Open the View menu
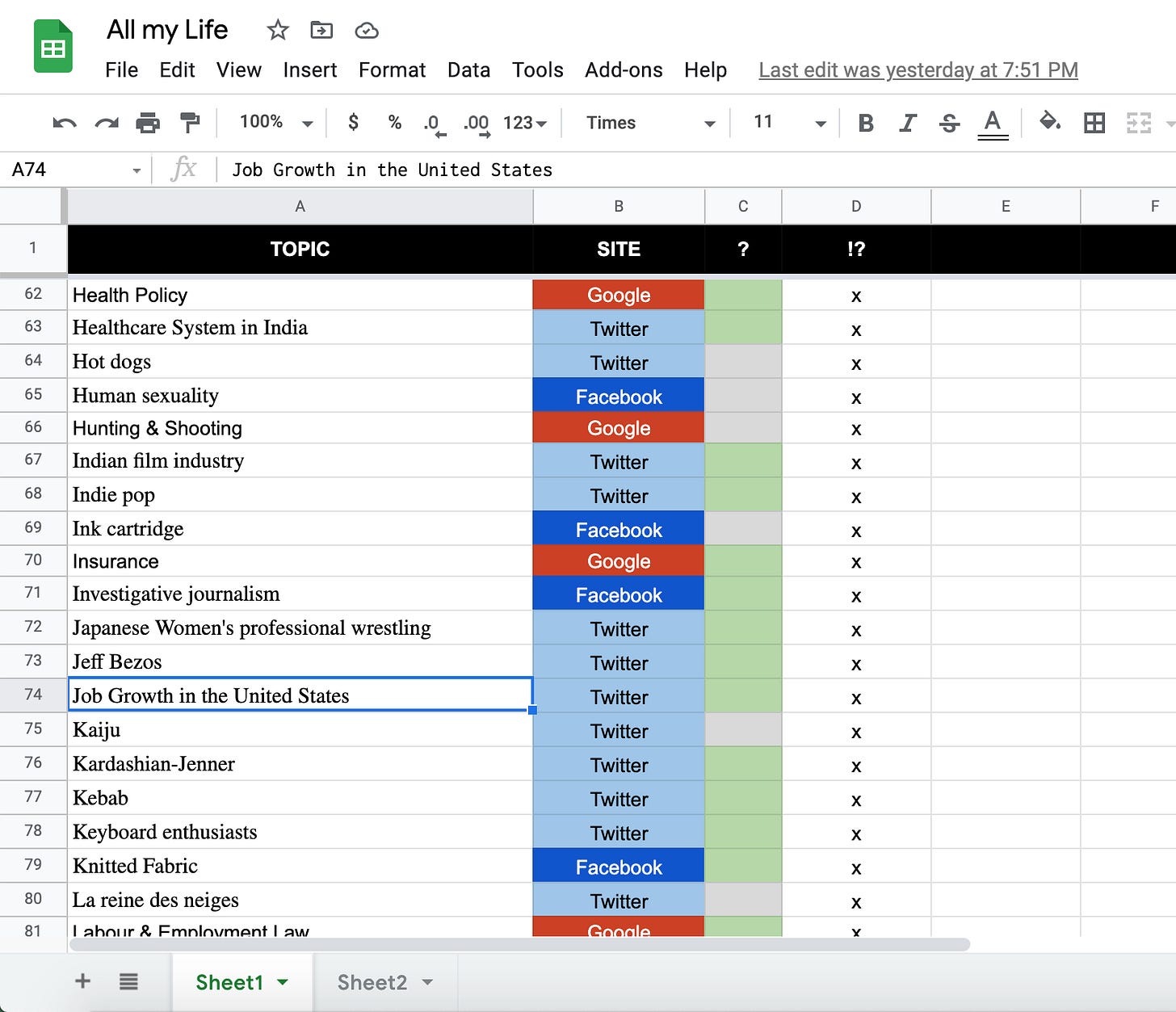The height and width of the screenshot is (1012, 1176). tap(238, 70)
